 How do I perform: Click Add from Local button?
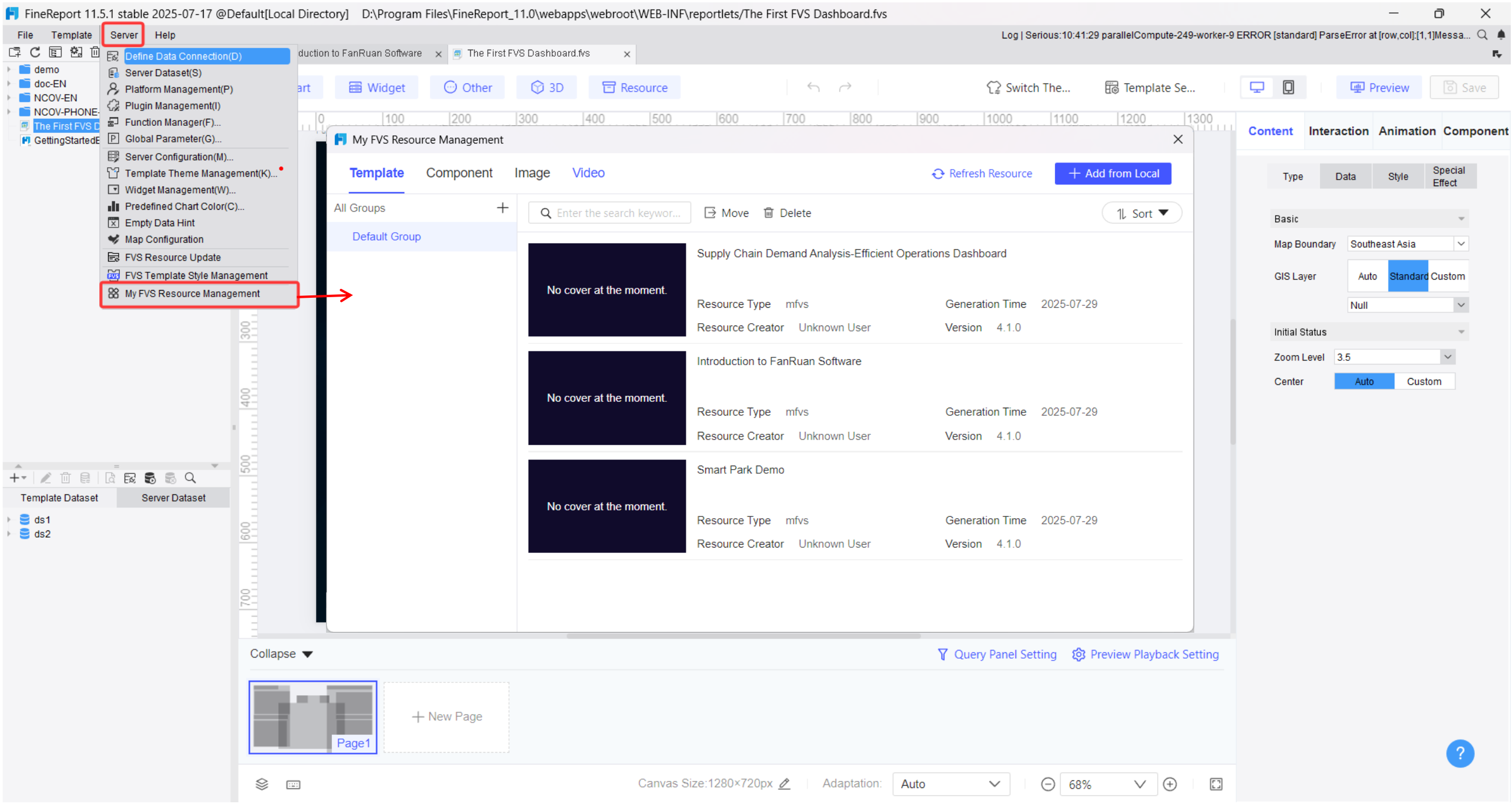tap(1113, 173)
